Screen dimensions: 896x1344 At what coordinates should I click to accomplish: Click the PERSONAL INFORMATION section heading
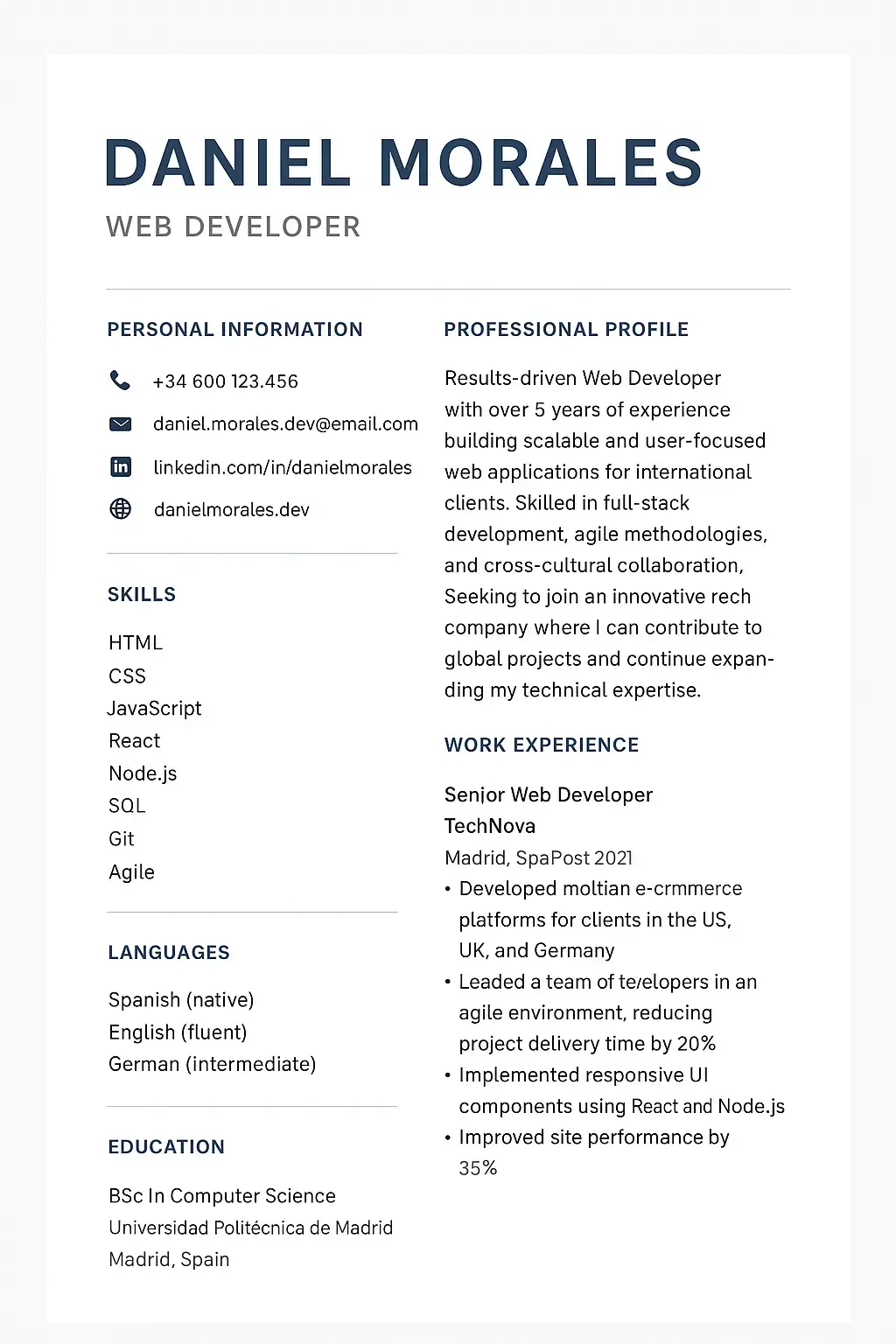click(234, 330)
